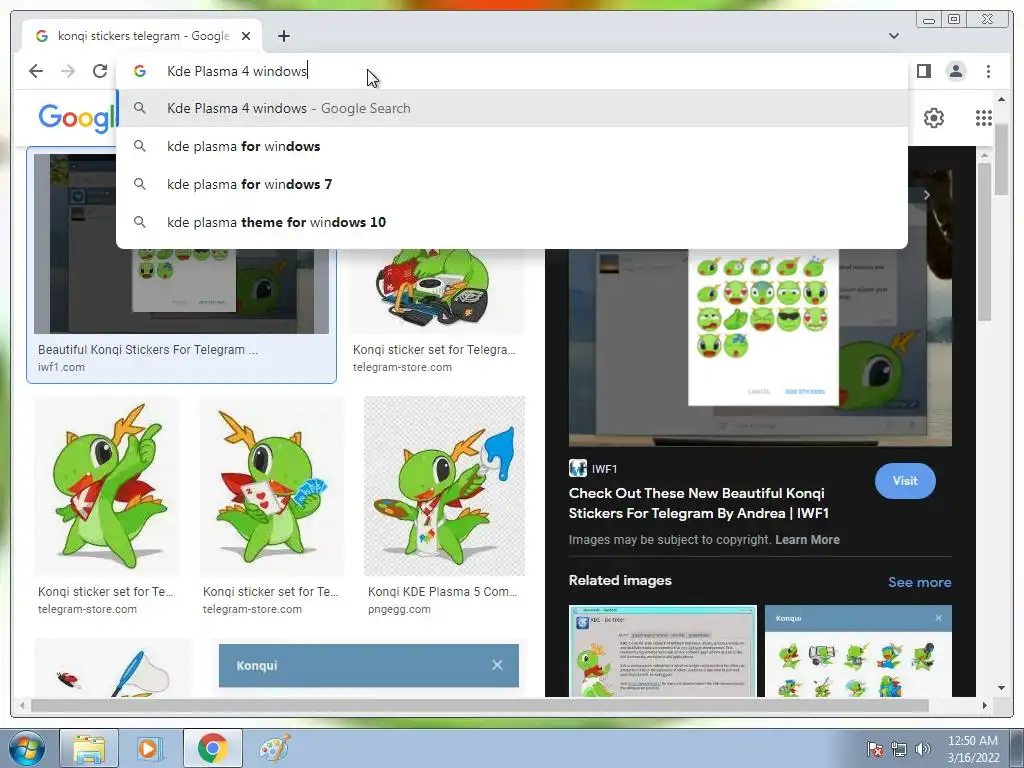Click Action Center flag tray icon
Image resolution: width=1024 pixels, height=768 pixels.
coord(874,749)
